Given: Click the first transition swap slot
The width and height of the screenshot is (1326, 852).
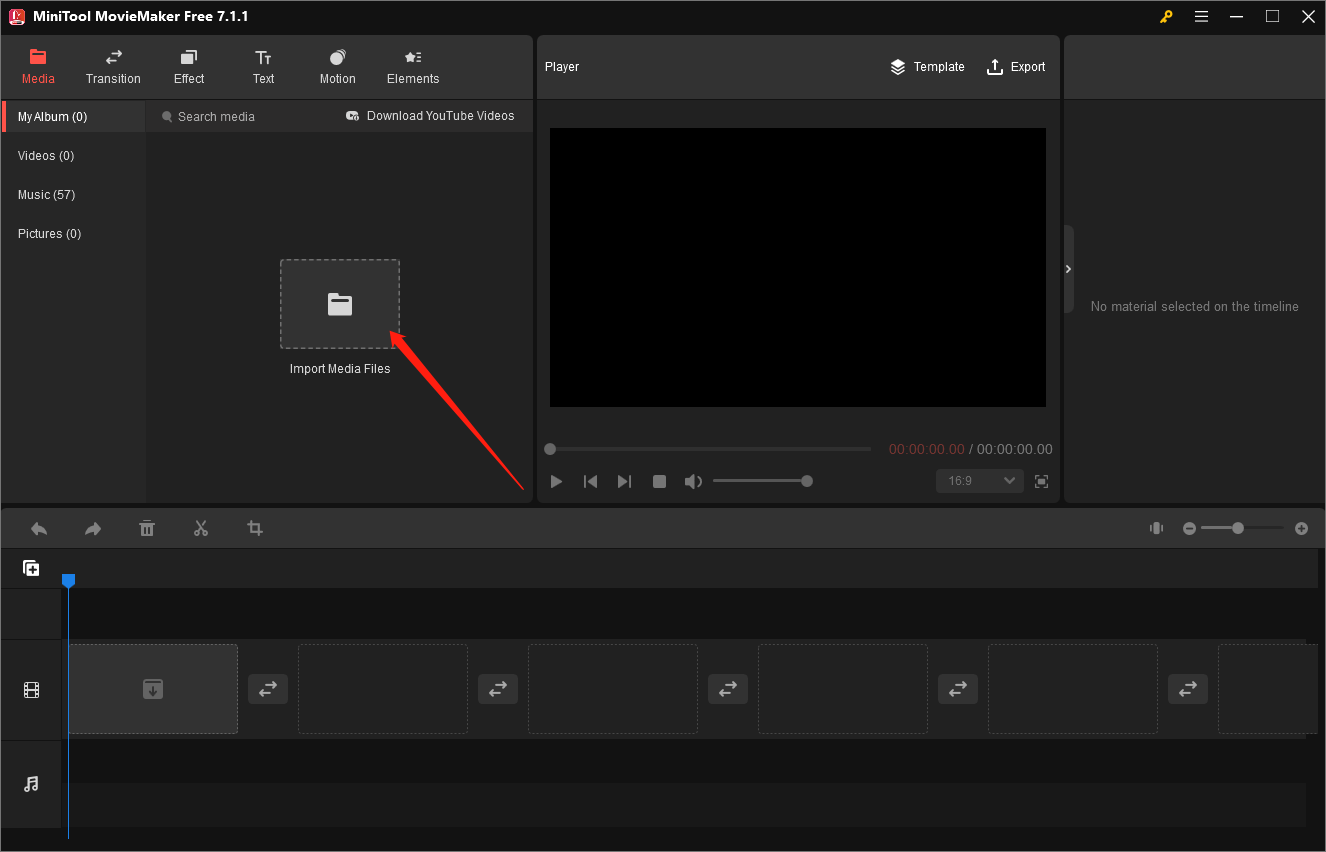Looking at the screenshot, I should coord(268,689).
